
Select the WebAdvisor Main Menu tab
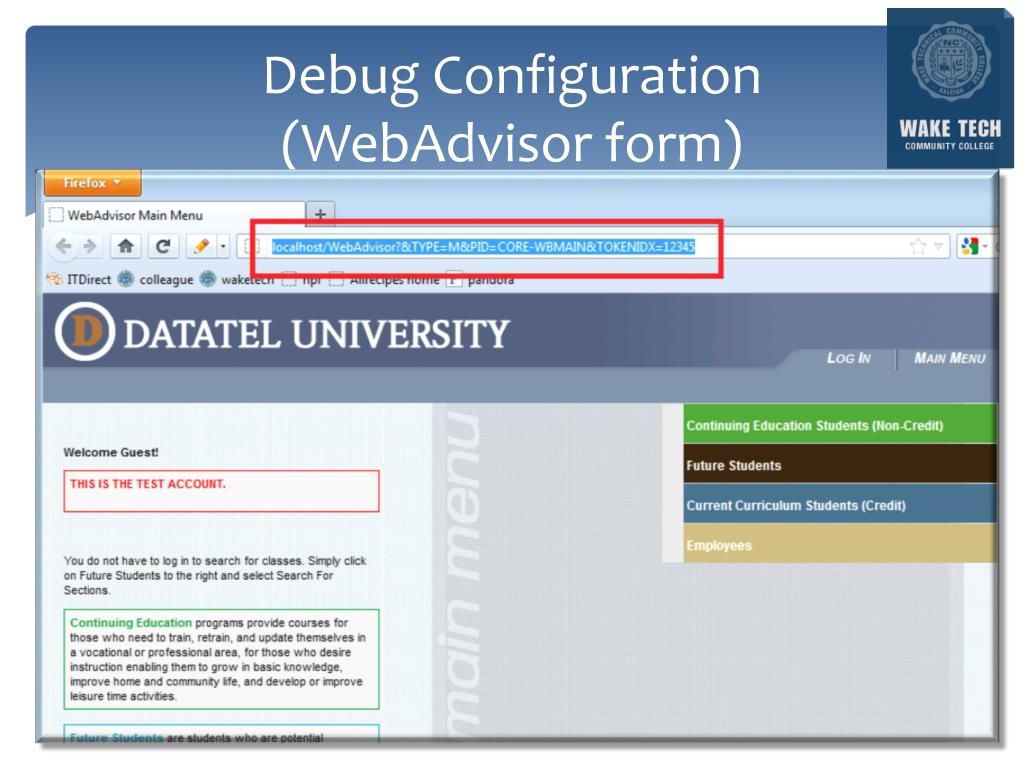click(174, 215)
